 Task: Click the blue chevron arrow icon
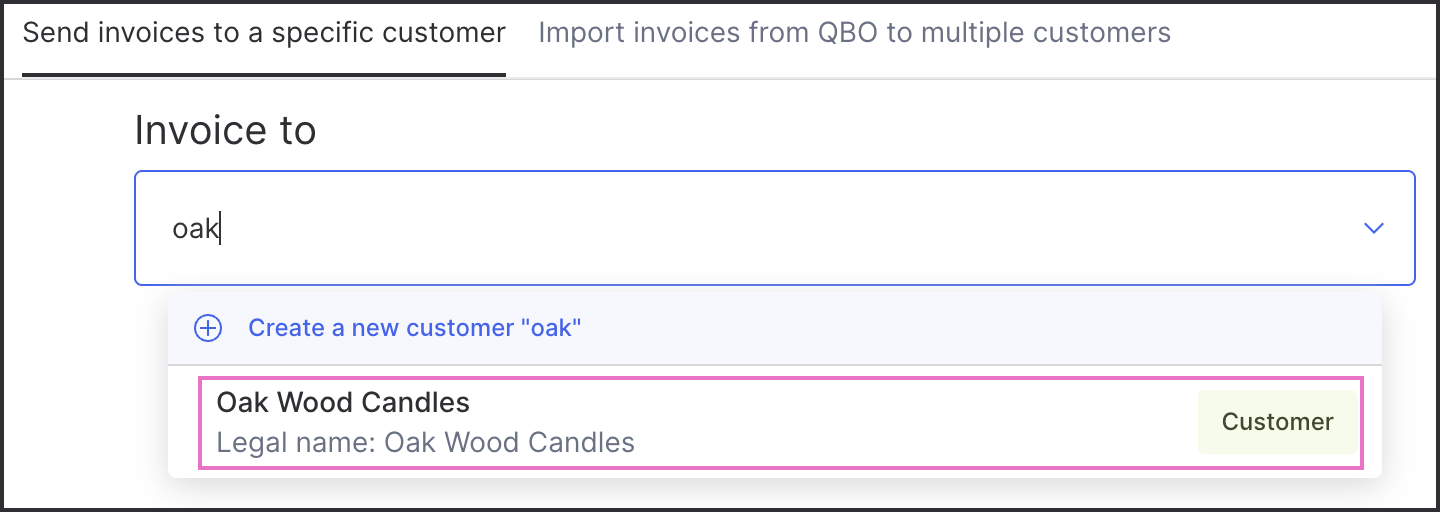coord(1374,228)
